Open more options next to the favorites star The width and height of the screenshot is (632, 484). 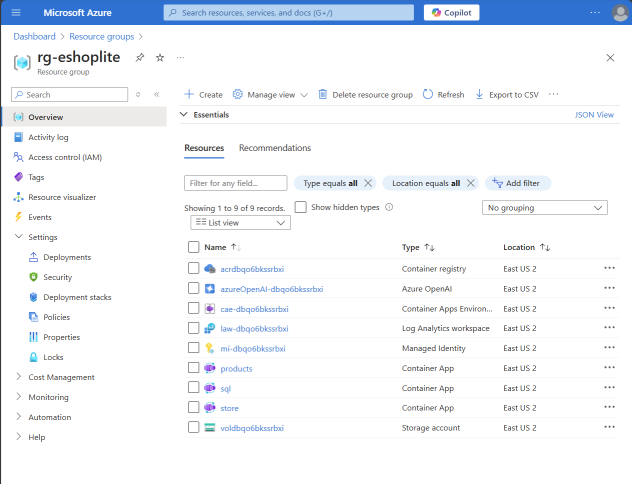pos(180,58)
